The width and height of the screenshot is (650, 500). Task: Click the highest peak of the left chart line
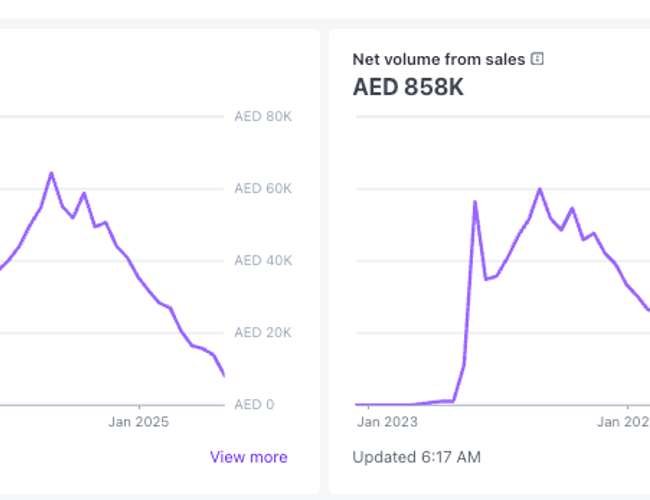tap(51, 173)
